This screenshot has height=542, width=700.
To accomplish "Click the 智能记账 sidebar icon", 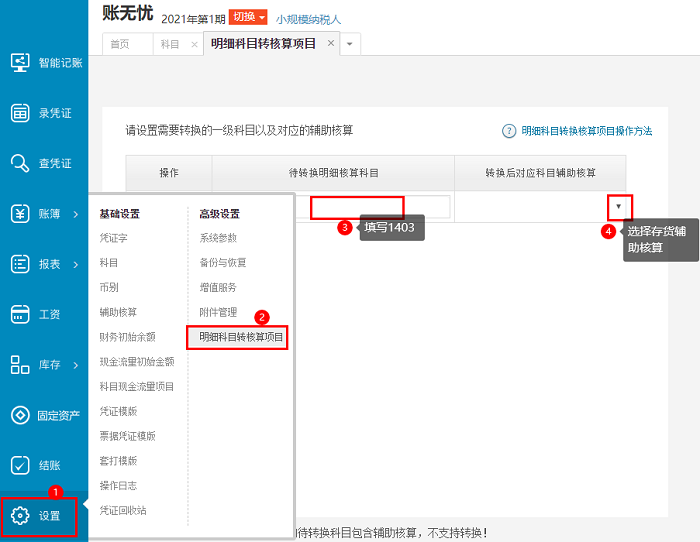I will (x=20, y=62).
